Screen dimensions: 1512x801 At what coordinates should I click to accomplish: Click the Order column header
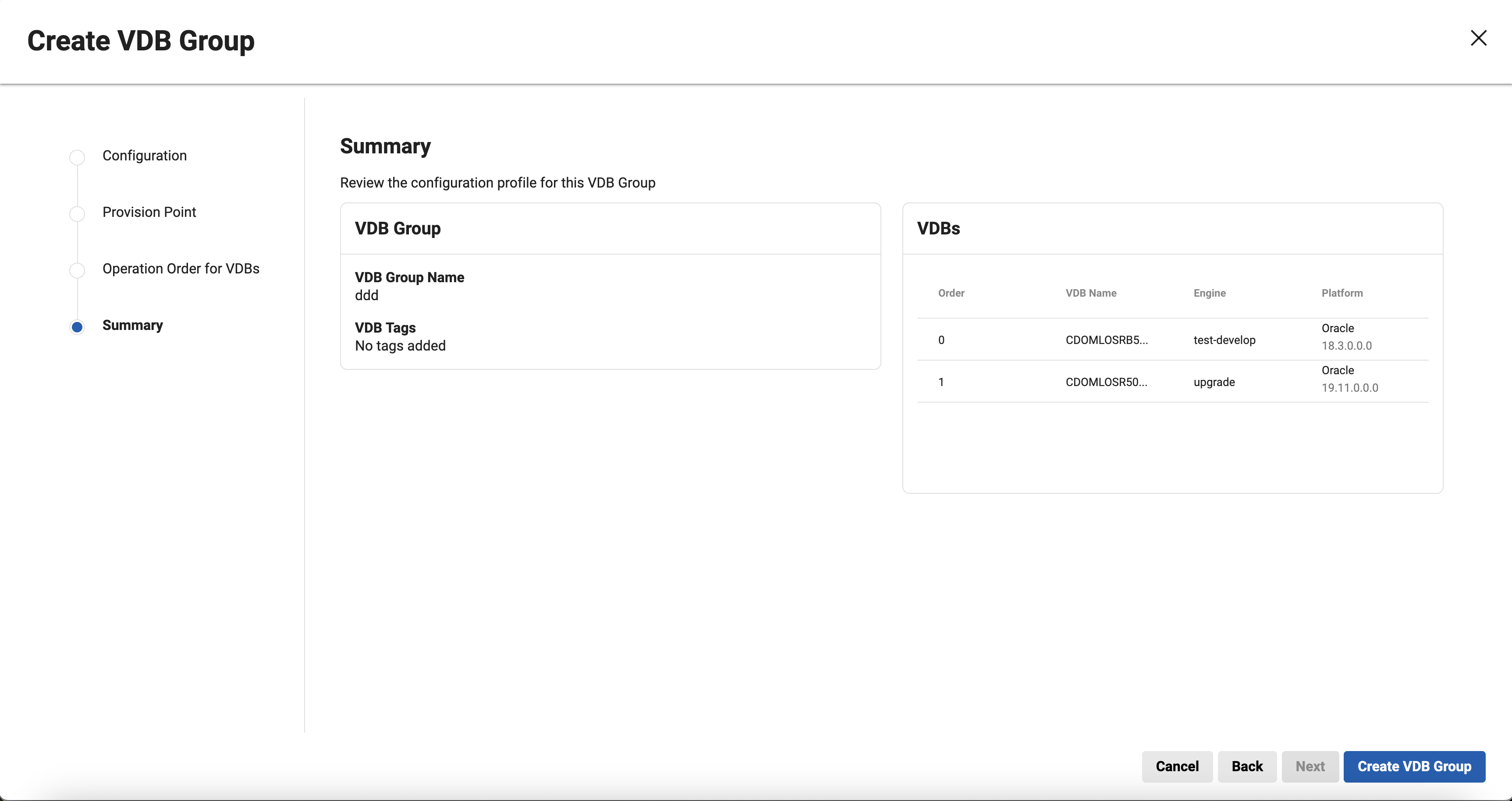coord(951,293)
